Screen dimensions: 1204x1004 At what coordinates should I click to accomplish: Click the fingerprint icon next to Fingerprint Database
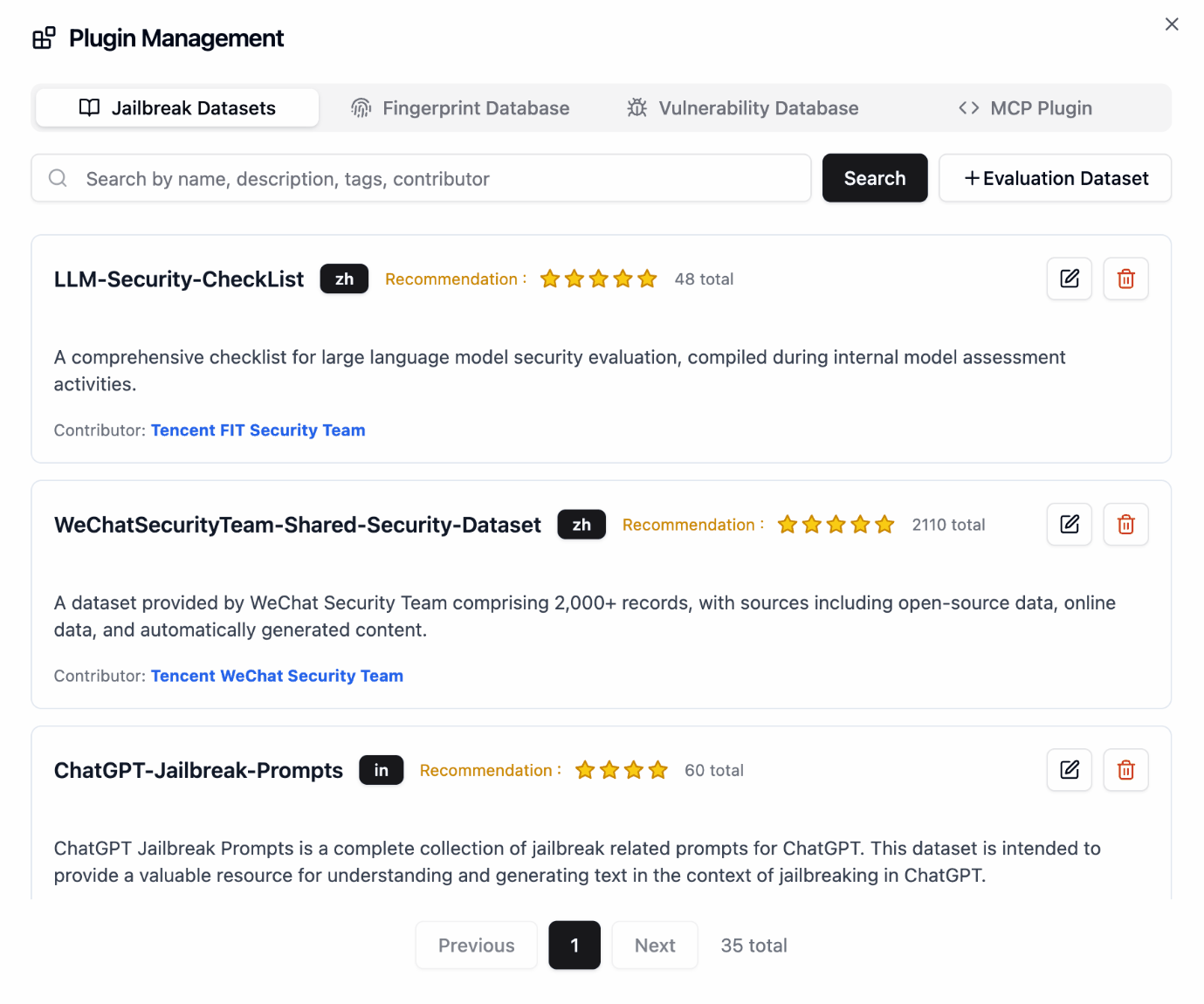(x=361, y=107)
